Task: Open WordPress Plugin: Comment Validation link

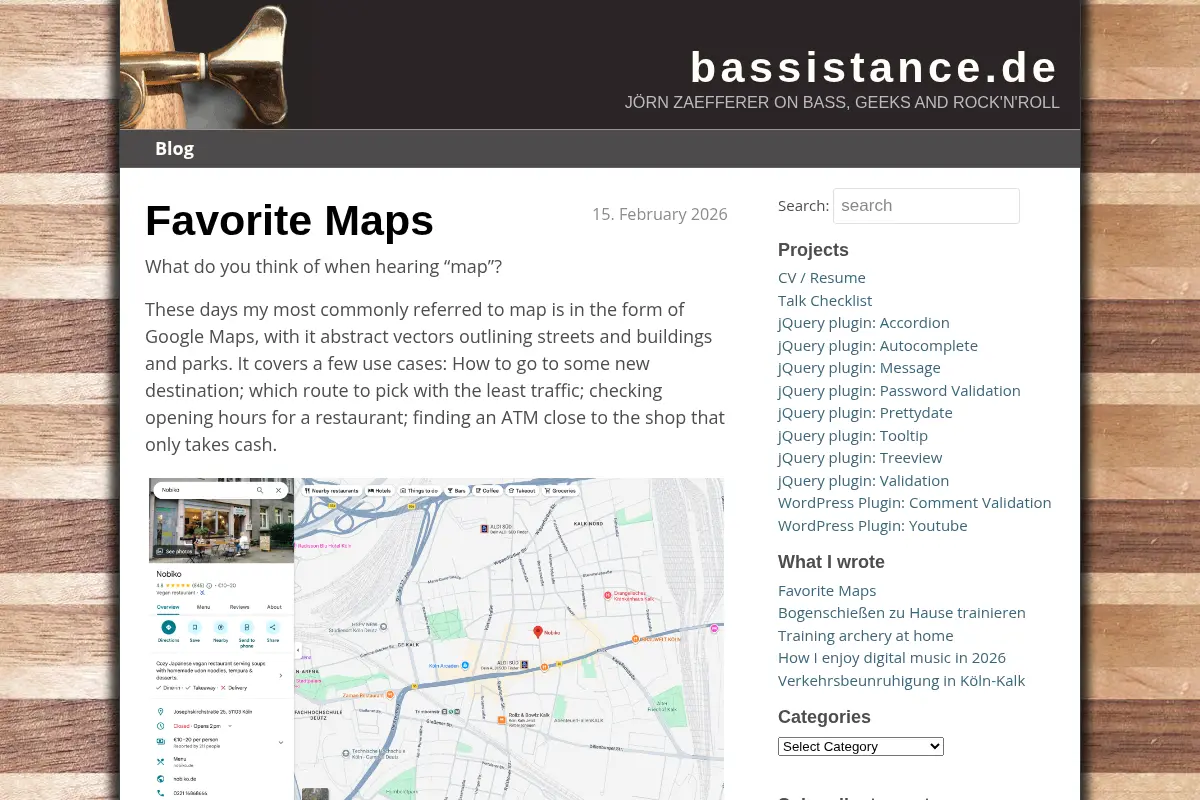Action: pyautogui.click(x=915, y=503)
